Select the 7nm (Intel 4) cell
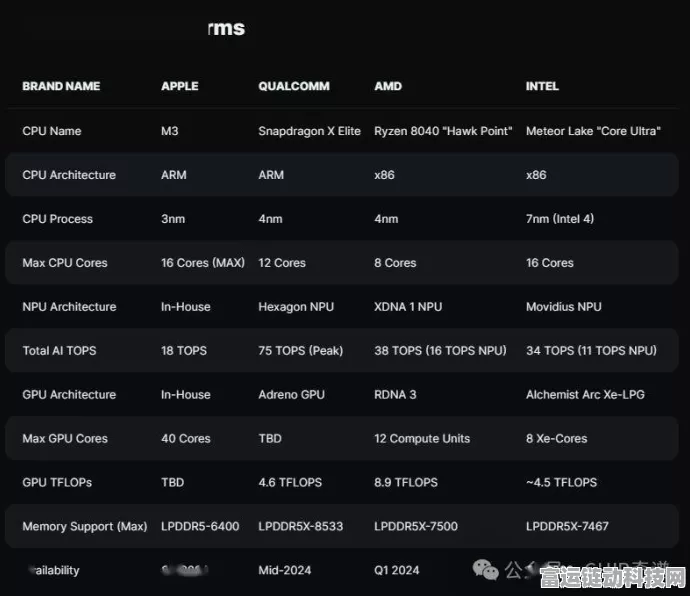This screenshot has height=596, width=690. pos(560,219)
